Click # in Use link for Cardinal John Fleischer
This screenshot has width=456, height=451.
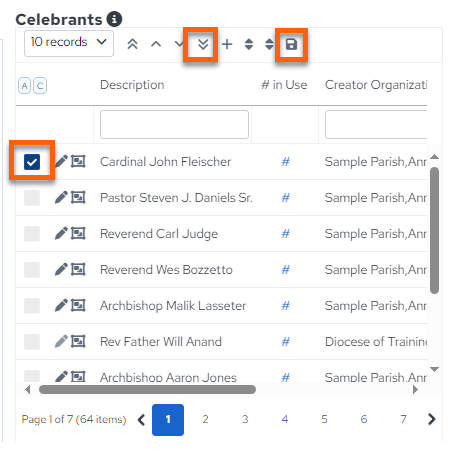(x=286, y=162)
